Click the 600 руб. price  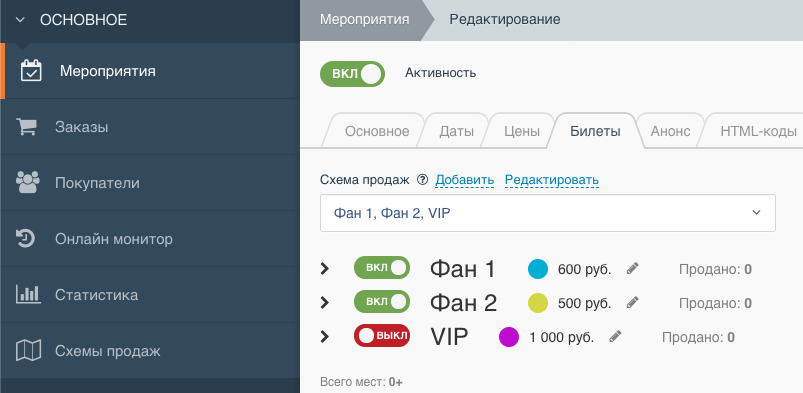(584, 270)
